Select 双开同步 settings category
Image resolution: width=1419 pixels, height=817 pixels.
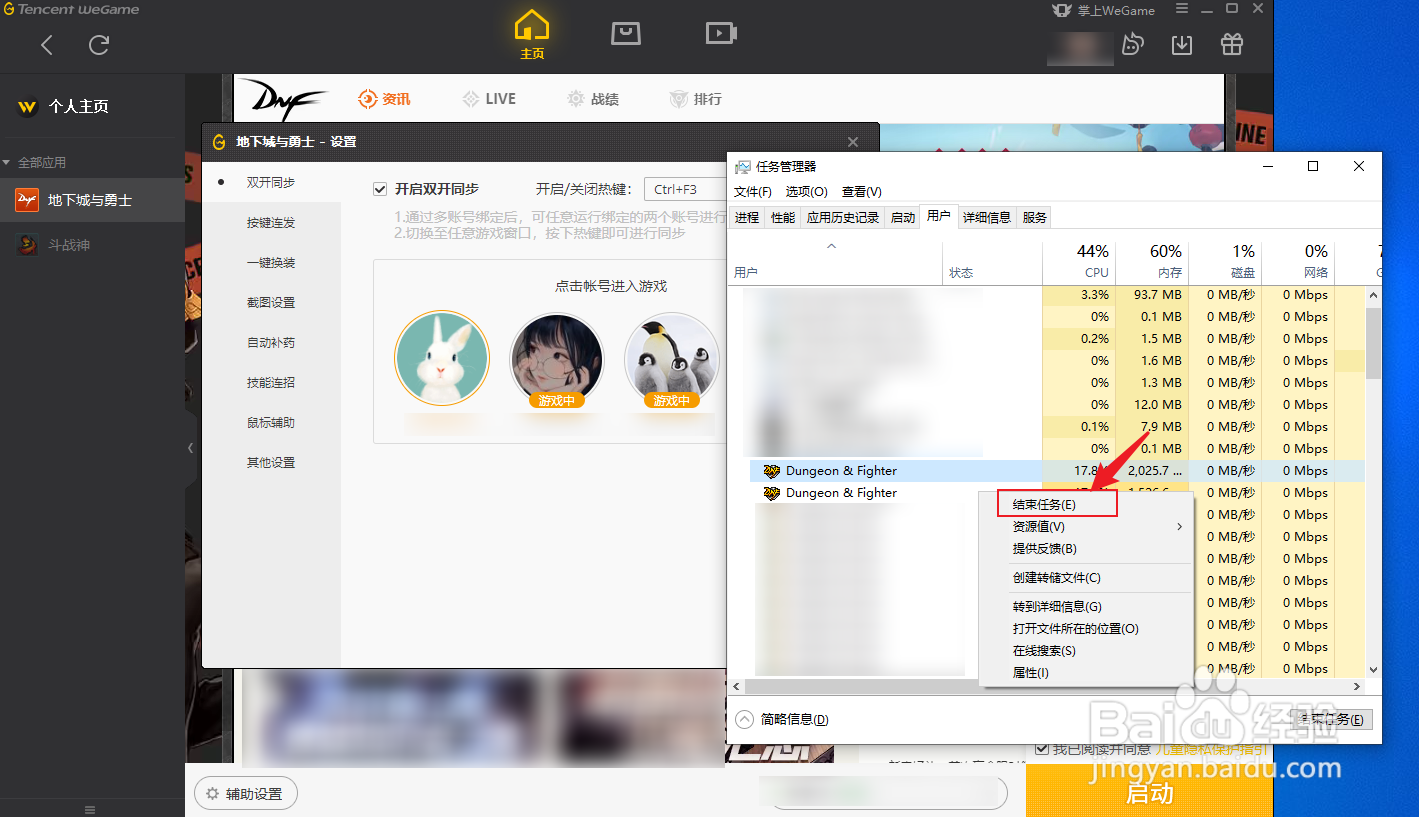pyautogui.click(x=271, y=182)
